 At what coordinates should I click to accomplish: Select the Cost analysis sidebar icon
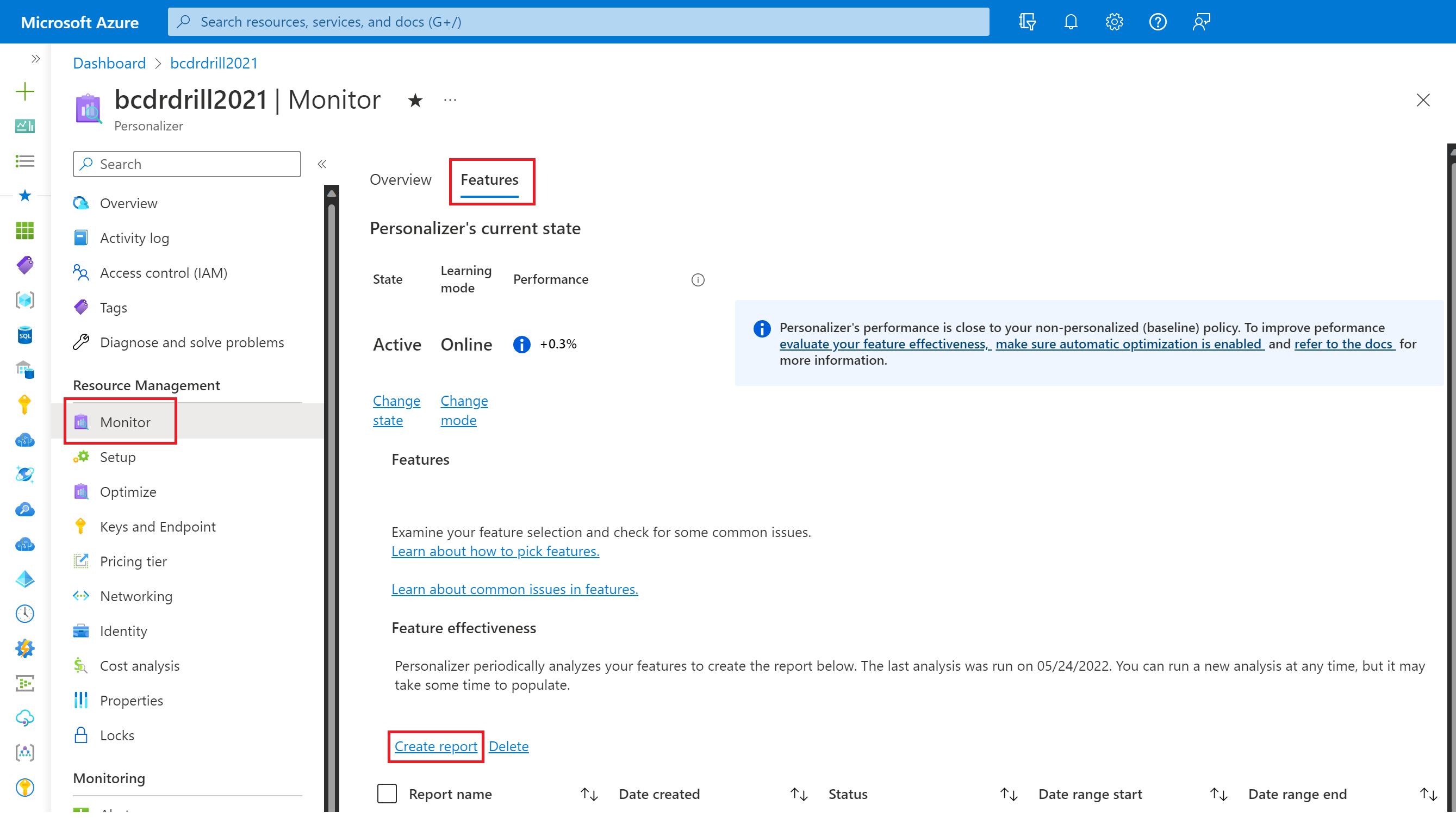coord(82,665)
